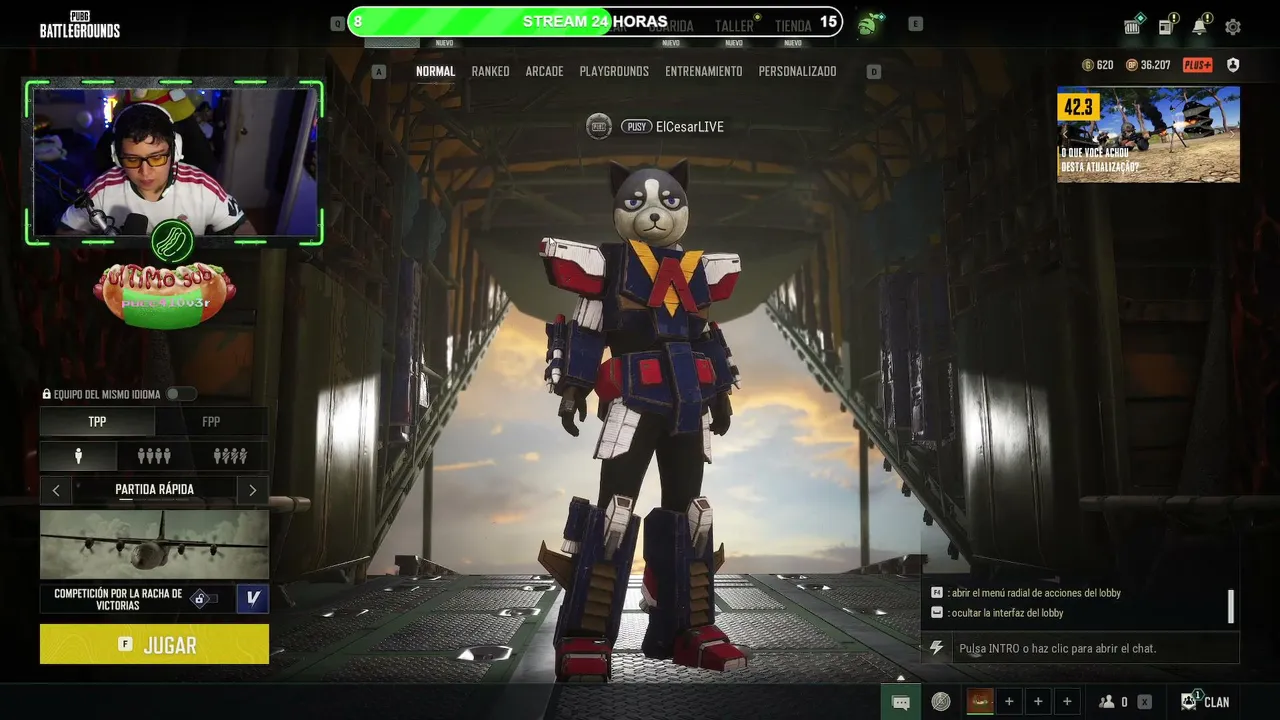This screenshot has width=1280, height=720.
Task: Select solo single-player mode
Action: 78,456
